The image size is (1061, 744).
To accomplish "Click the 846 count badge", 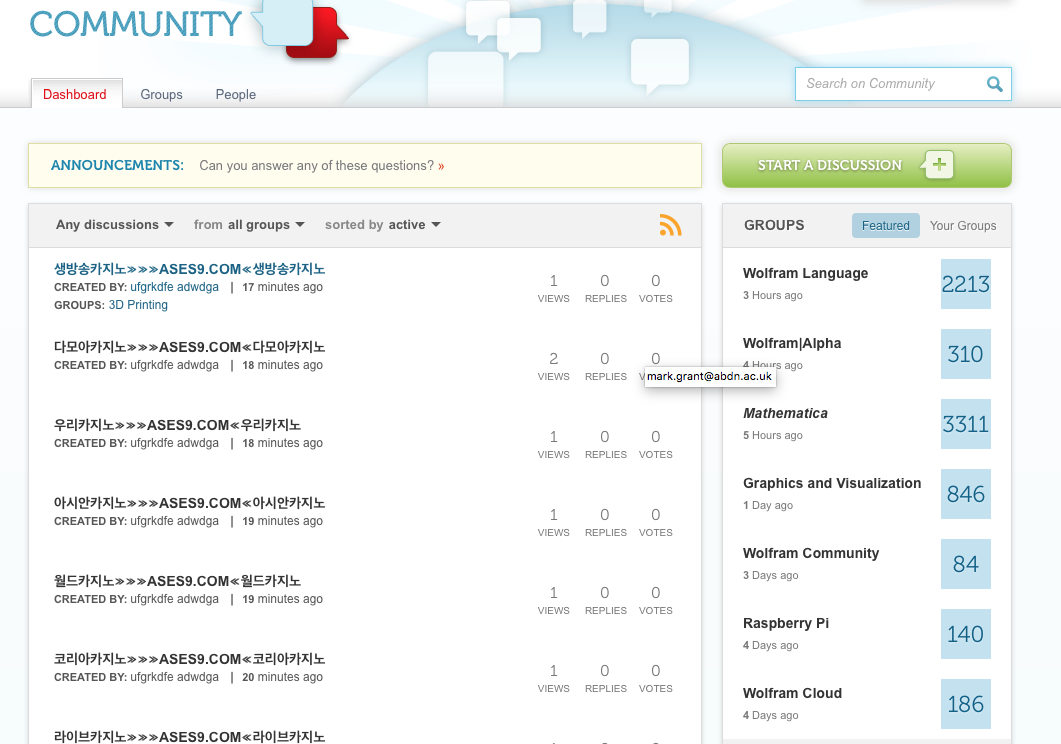I will click(966, 494).
